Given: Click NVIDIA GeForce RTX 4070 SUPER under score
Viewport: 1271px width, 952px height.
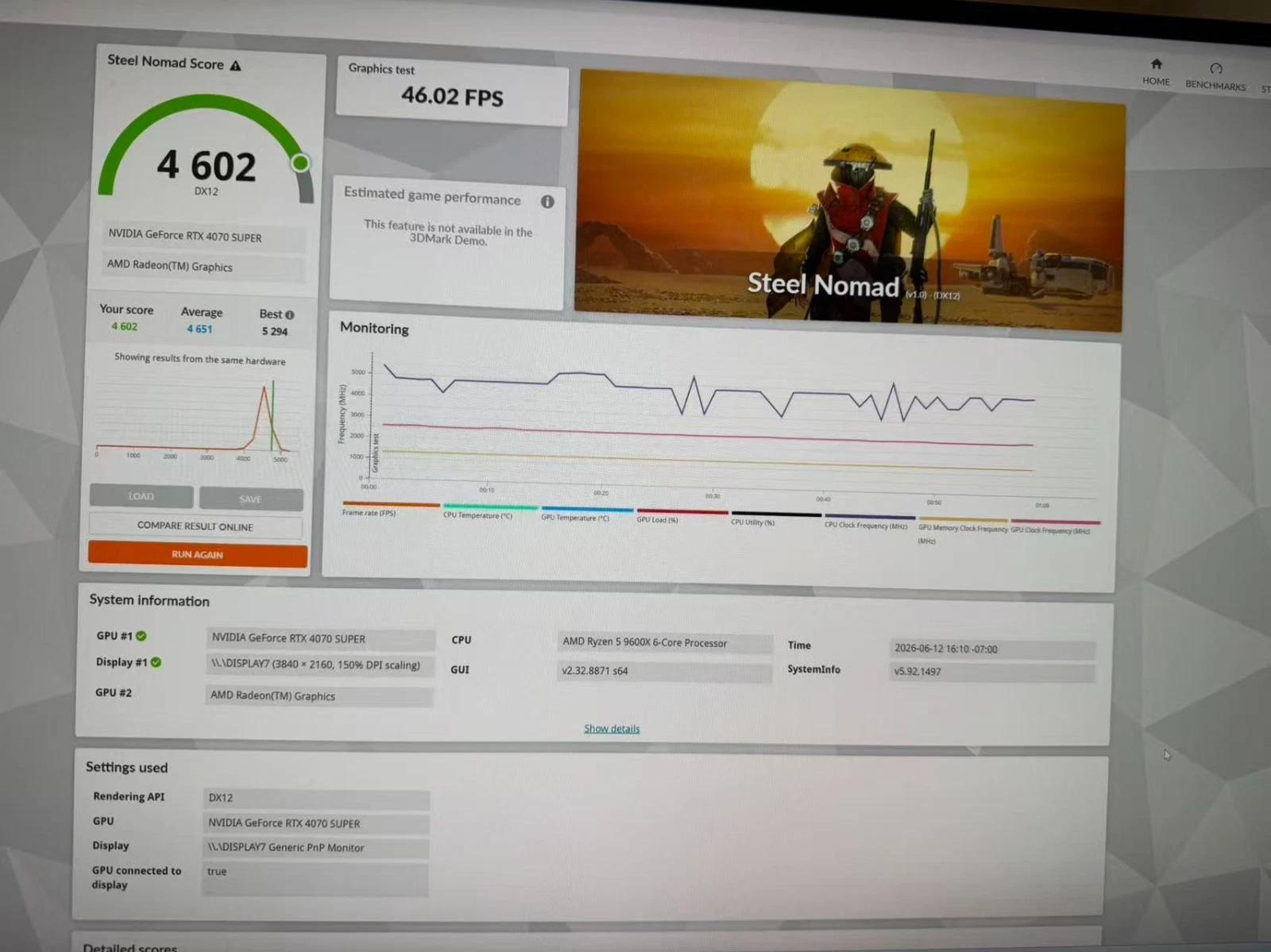Looking at the screenshot, I should (204, 236).
